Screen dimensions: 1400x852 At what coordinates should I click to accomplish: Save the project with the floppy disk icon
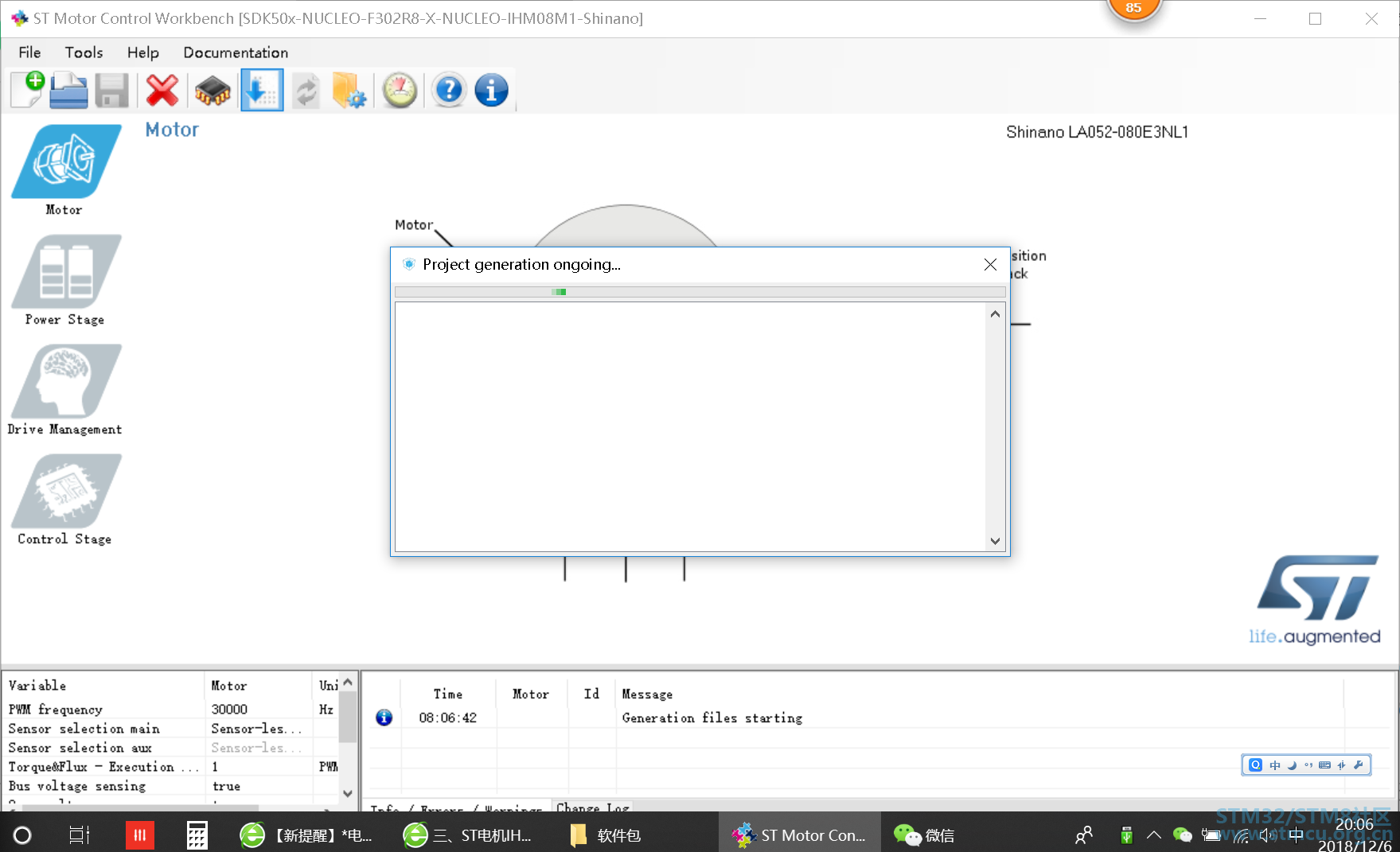[x=112, y=90]
